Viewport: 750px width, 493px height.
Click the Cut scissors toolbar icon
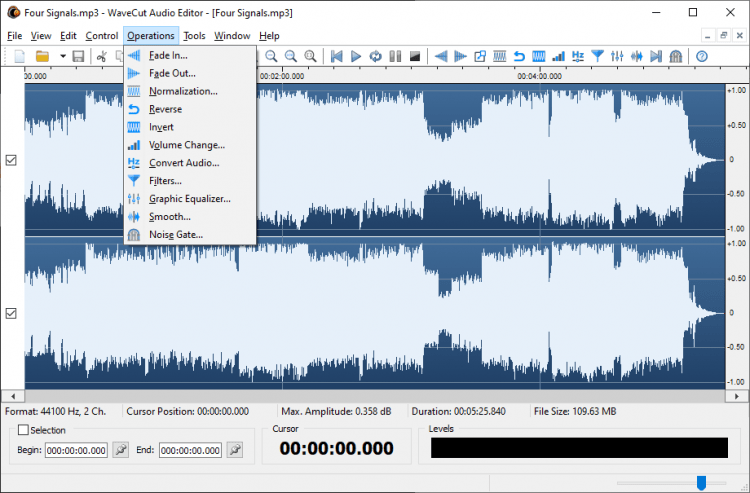coord(101,56)
